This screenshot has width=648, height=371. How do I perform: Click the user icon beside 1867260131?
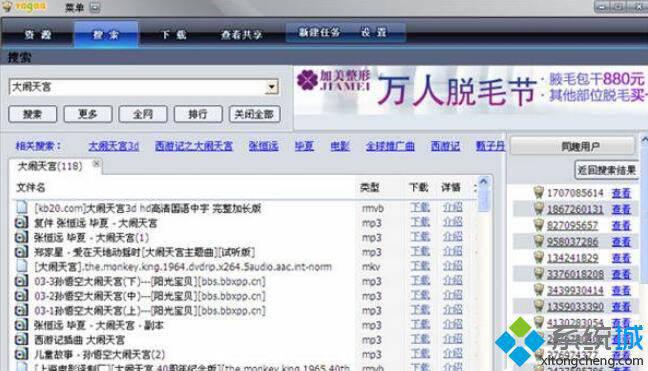tap(538, 209)
